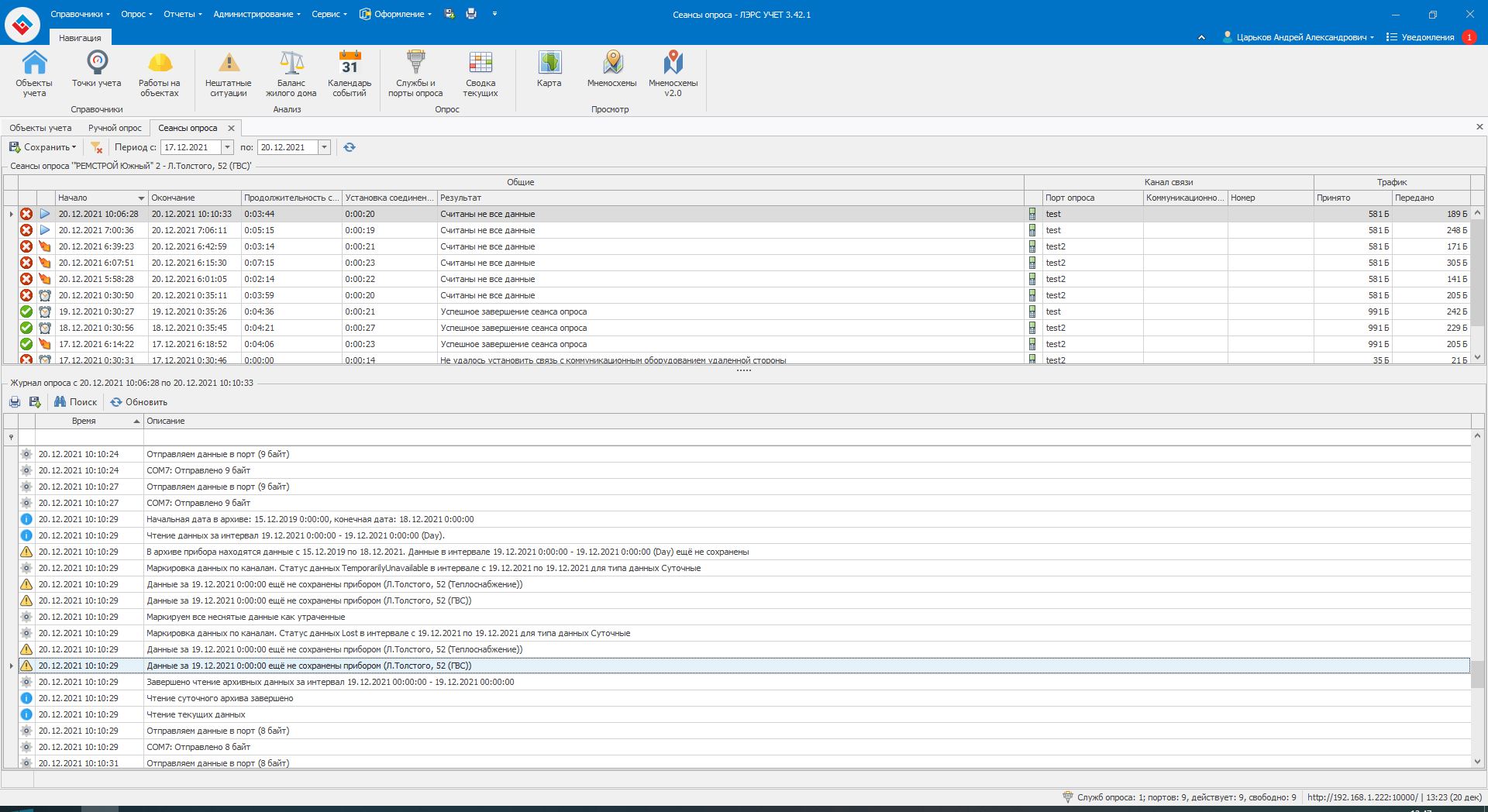The image size is (1488, 812).
Task: Open Баланс жилого дома scales icon
Action: [291, 74]
